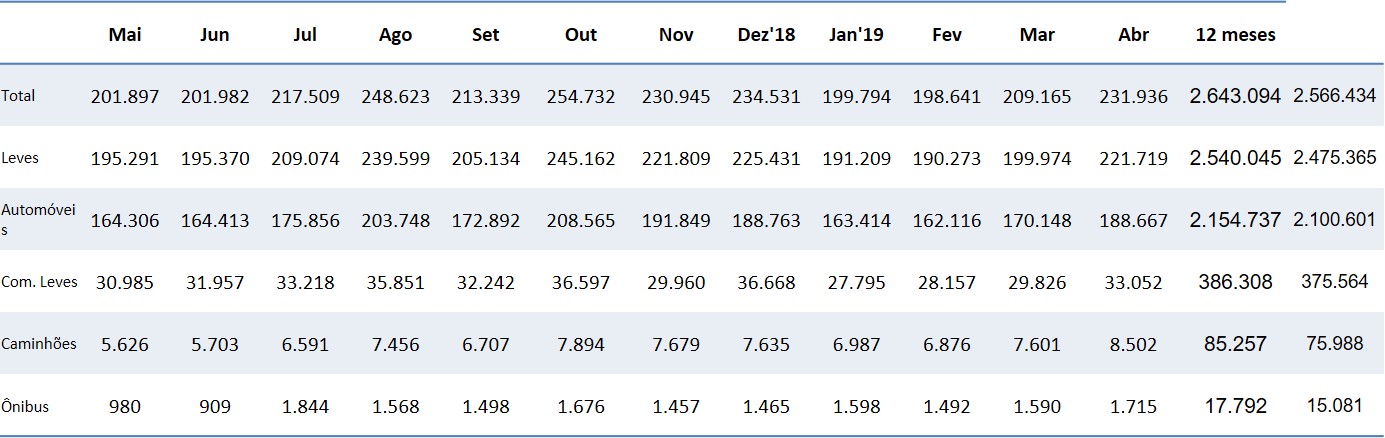Click Com. Leves Abr value 33.052
1385x438 pixels.
pos(1134,283)
